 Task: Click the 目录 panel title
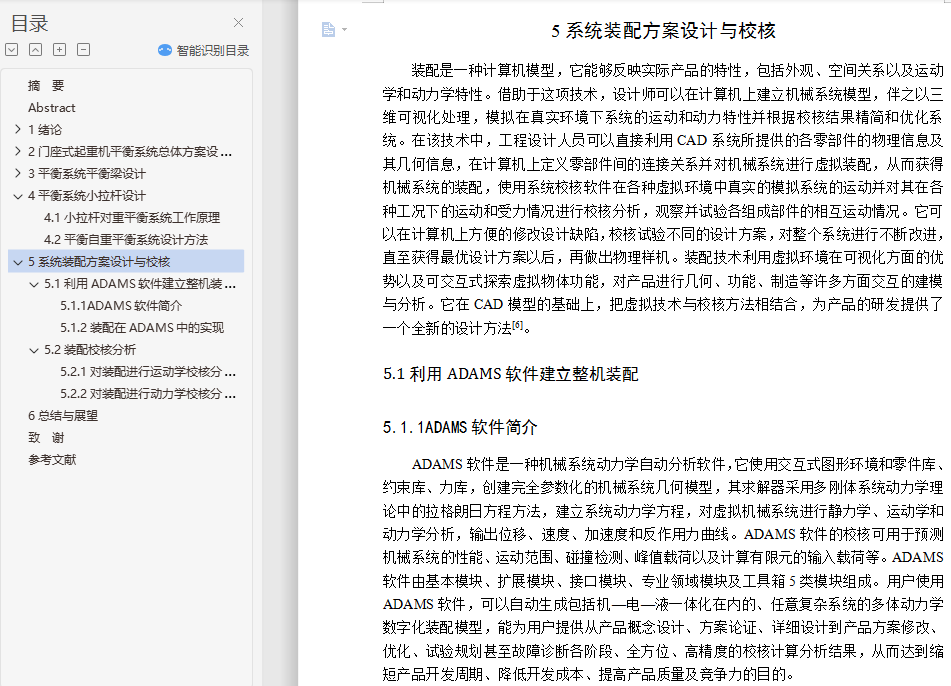coord(29,23)
